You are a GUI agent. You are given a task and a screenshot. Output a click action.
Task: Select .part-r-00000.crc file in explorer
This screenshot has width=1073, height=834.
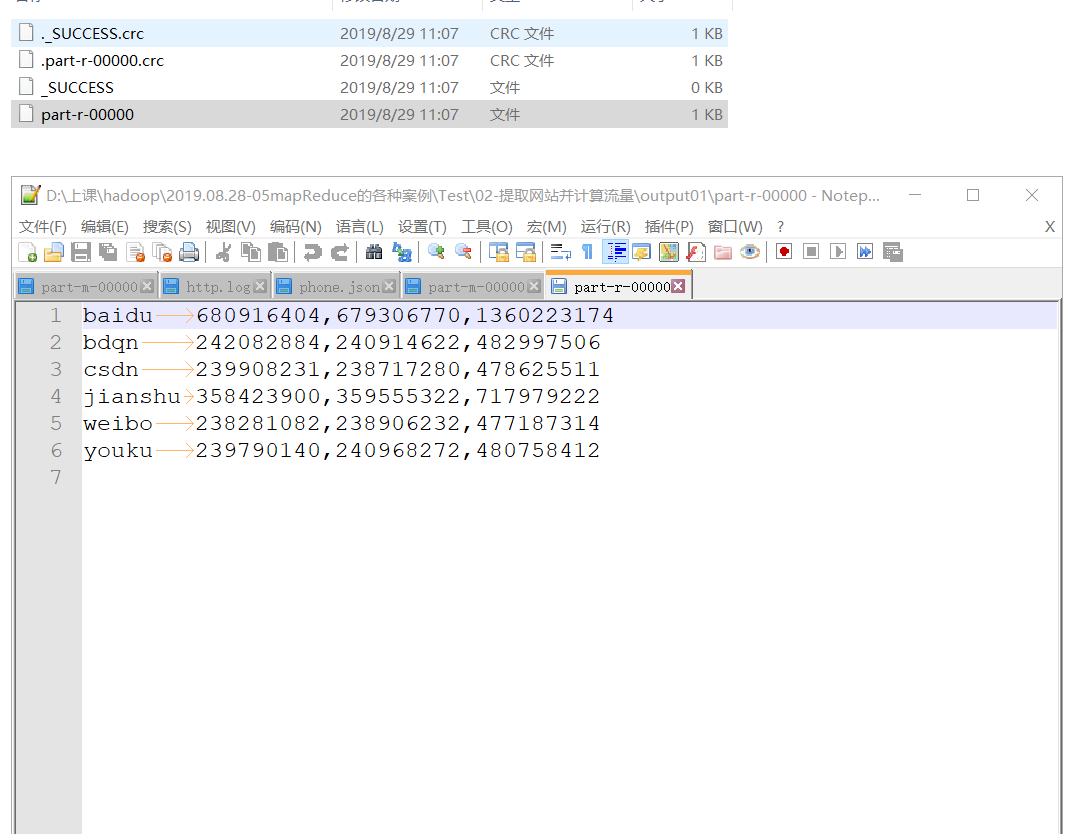pos(370,60)
